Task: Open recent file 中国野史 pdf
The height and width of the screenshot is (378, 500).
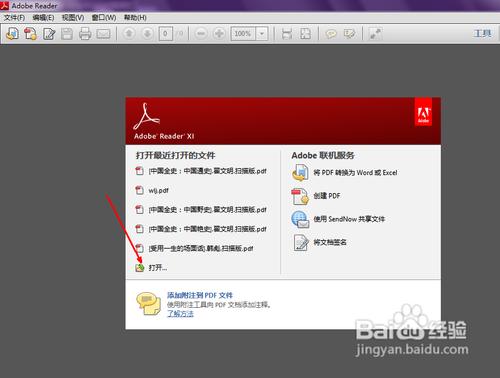Action: pyautogui.click(x=207, y=210)
